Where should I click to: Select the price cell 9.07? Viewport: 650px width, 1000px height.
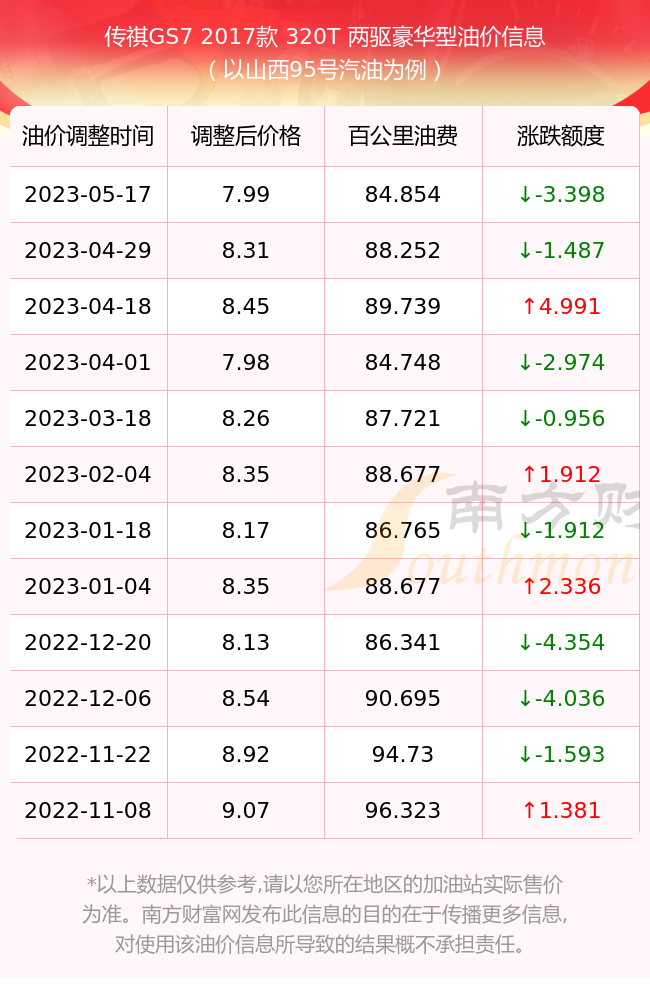coord(246,810)
